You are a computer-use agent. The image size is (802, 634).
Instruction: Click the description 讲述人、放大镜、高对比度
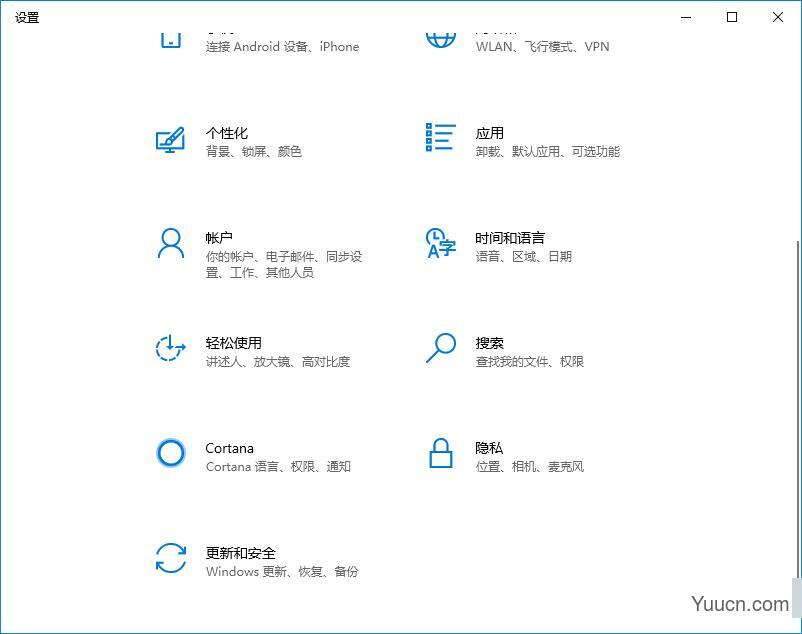[278, 361]
